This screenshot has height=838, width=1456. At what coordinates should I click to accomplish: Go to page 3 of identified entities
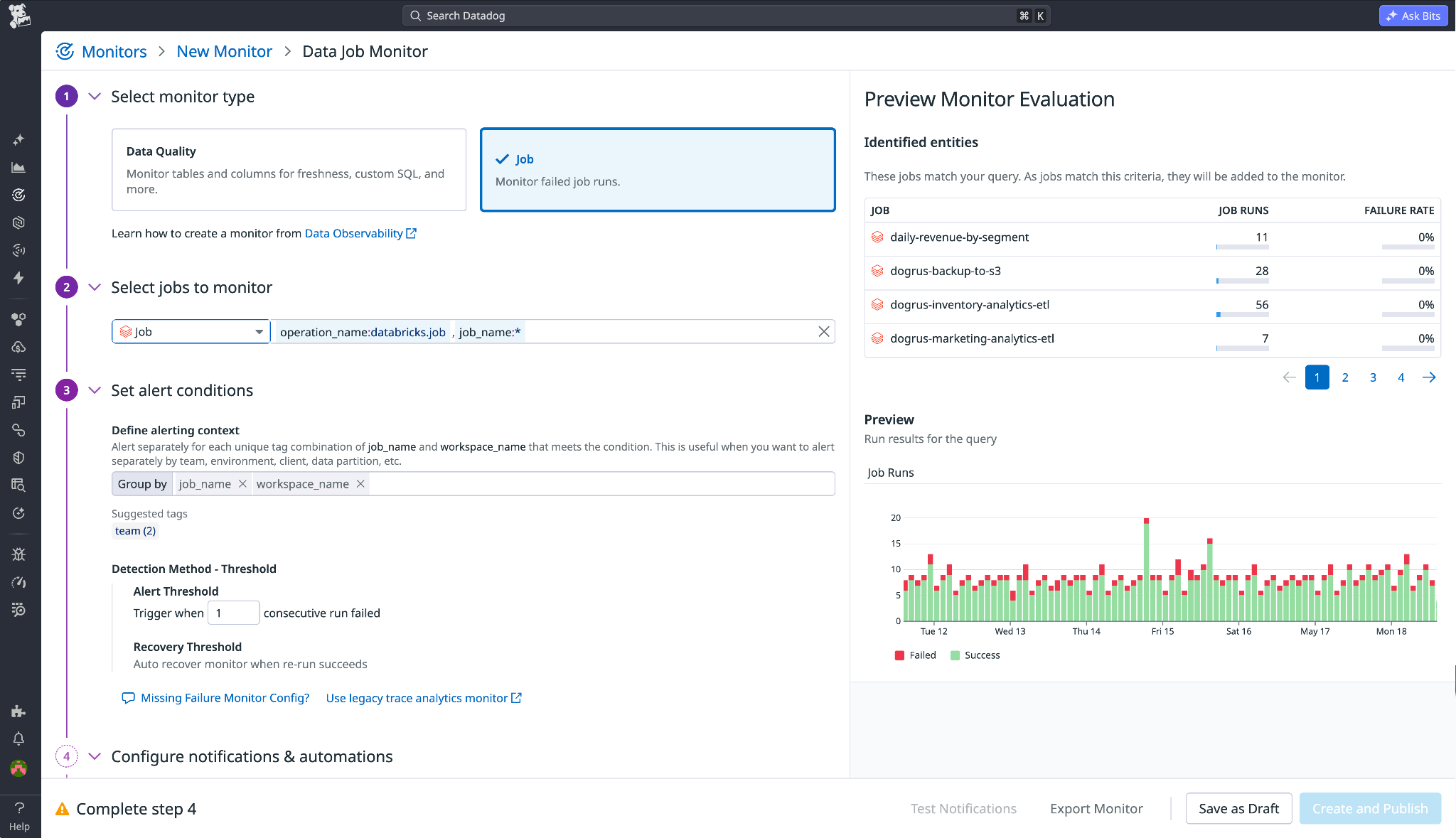pyautogui.click(x=1373, y=377)
